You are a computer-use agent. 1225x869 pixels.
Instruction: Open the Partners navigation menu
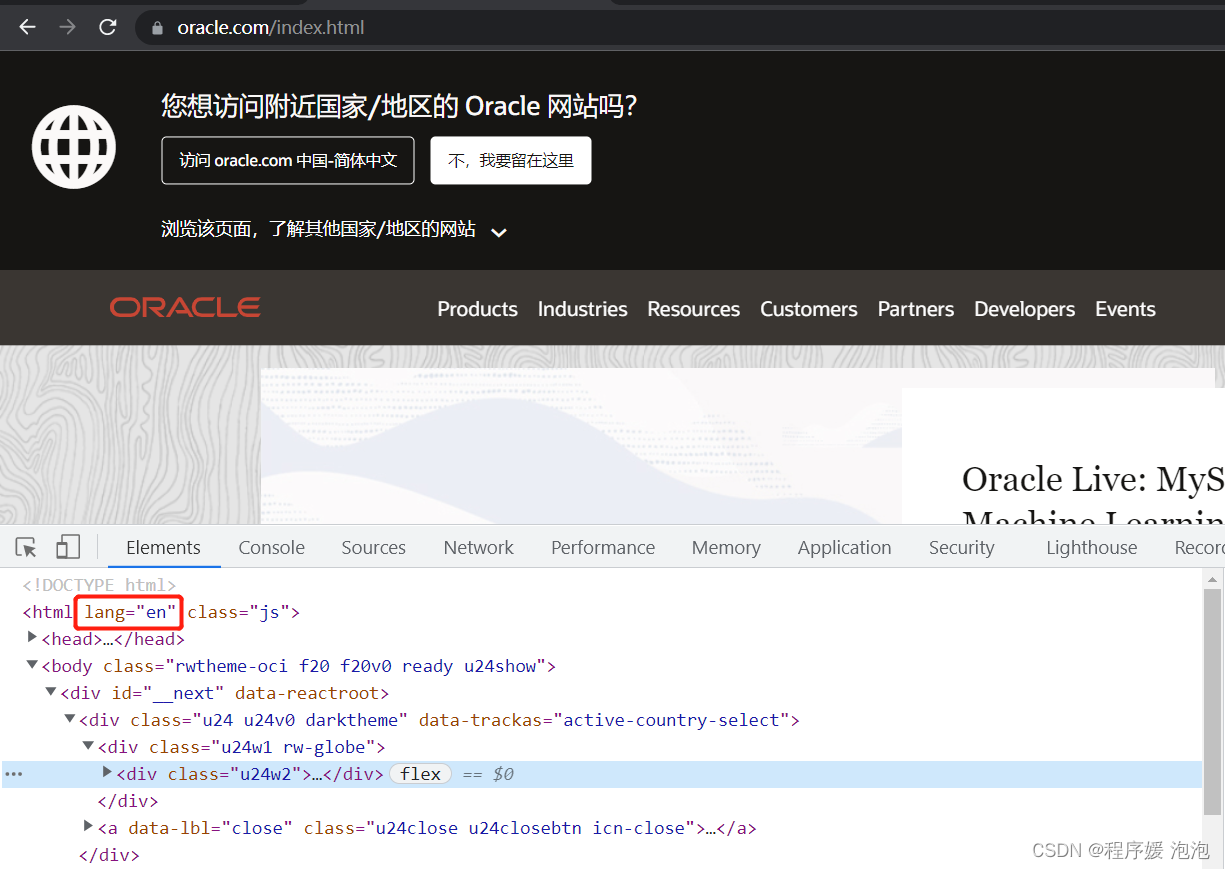(916, 309)
